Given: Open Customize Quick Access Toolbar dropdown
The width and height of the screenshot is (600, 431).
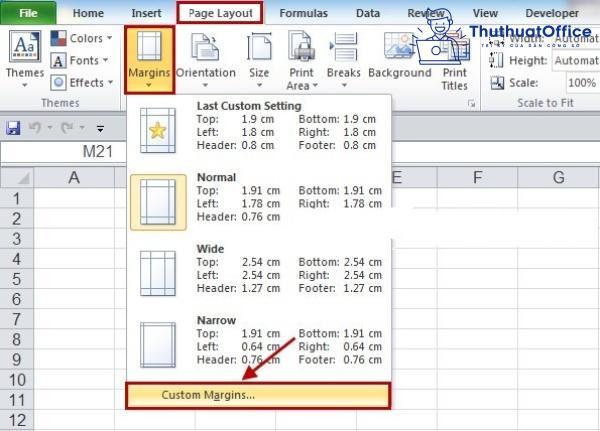Looking at the screenshot, I should point(100,129).
